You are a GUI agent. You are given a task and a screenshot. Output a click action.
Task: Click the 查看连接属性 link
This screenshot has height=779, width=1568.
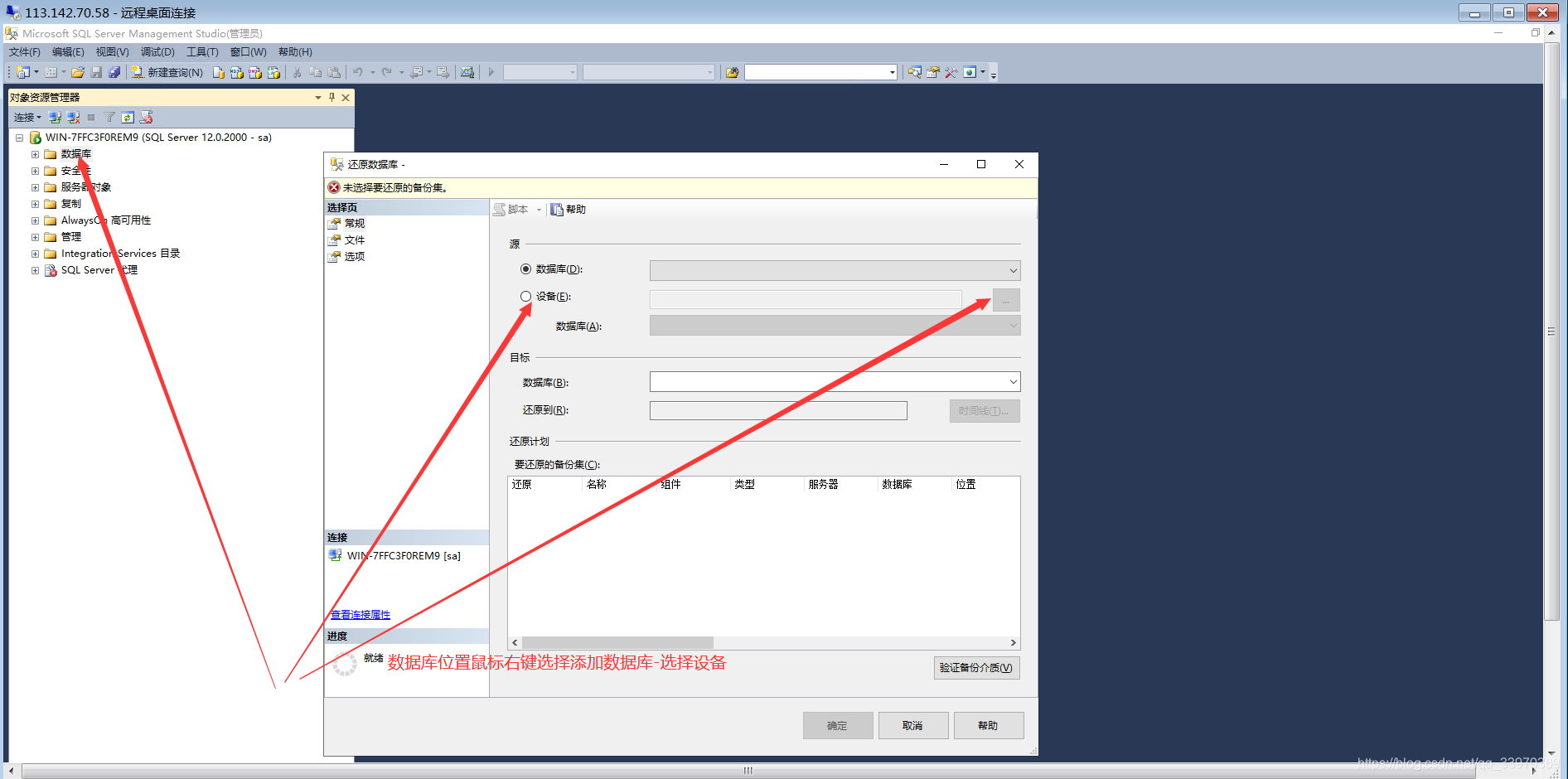coord(361,615)
